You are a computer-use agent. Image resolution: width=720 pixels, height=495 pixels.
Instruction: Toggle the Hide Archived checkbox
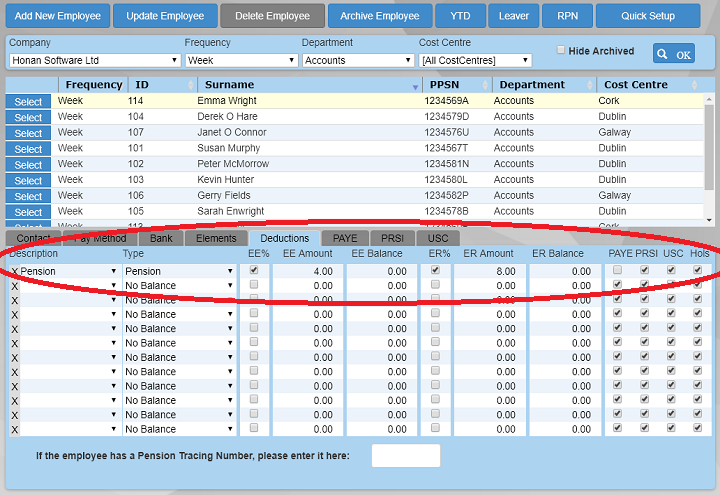point(561,50)
